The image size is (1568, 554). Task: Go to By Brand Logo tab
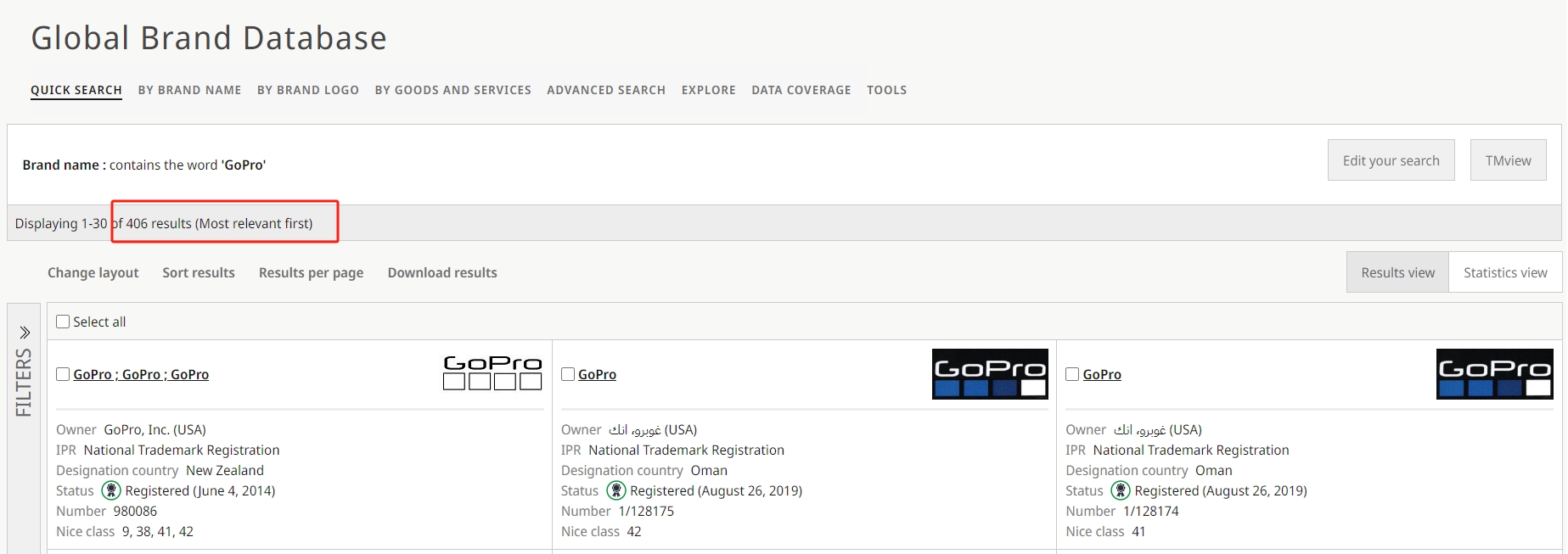(x=308, y=90)
